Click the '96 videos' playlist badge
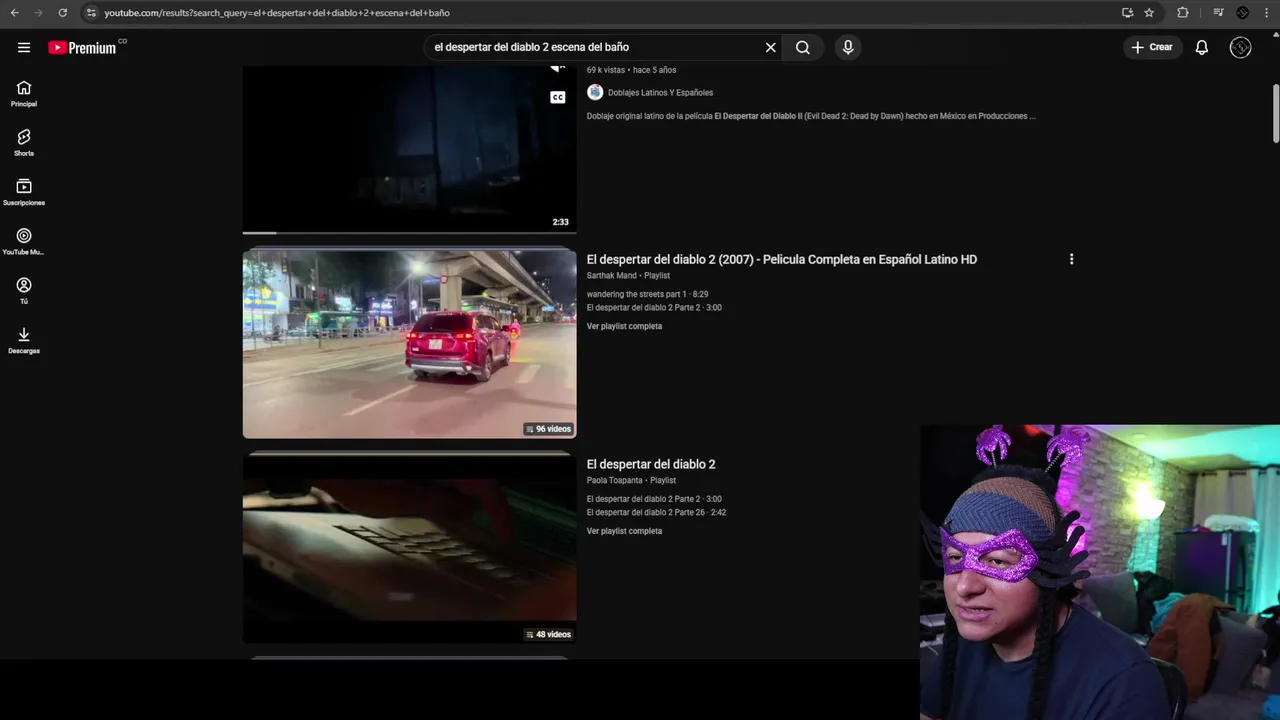 (548, 429)
